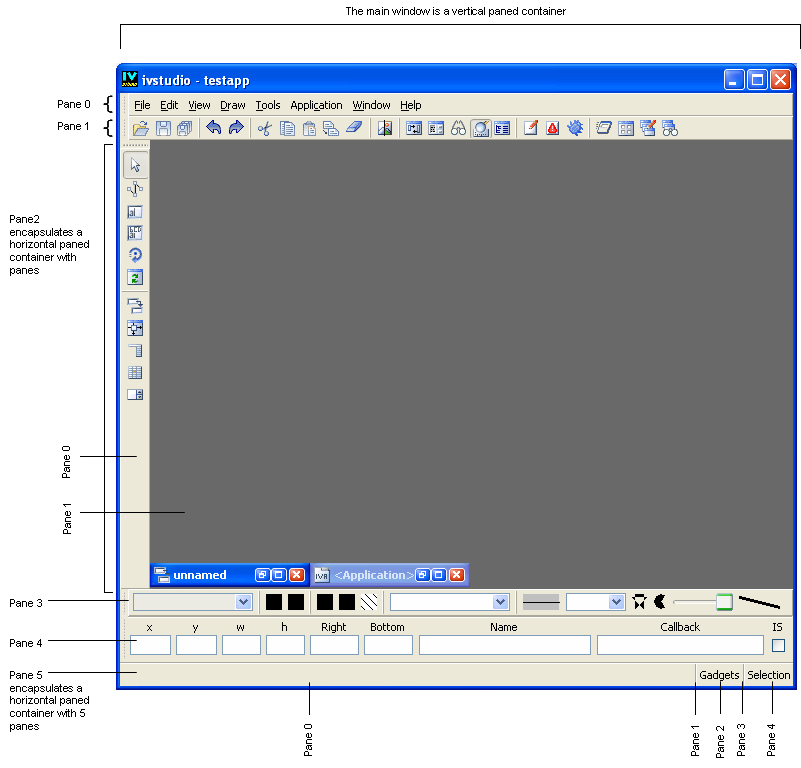Click the Cut scissors icon
Viewport: 801px width, 768px height.
264,128
